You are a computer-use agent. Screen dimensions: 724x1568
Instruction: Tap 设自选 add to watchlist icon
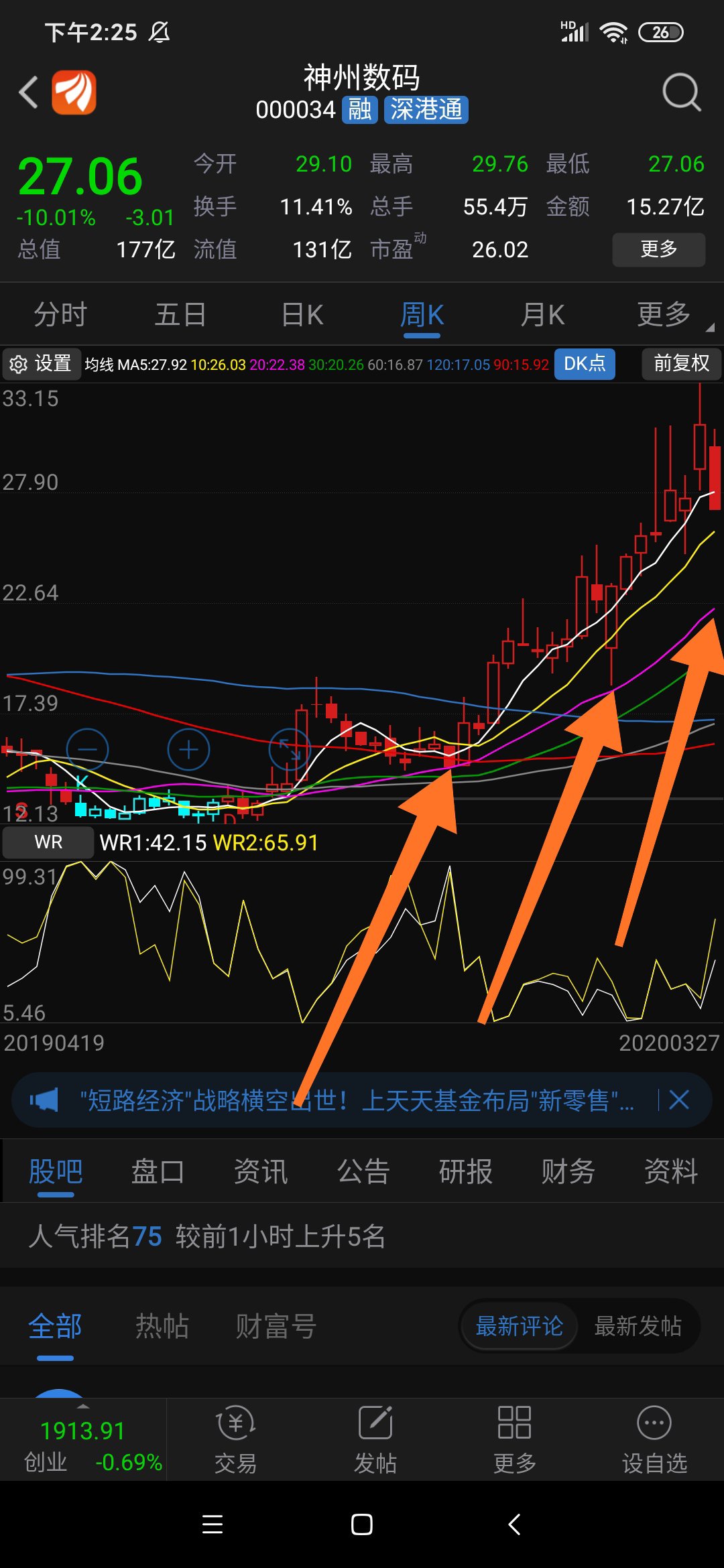(x=654, y=1439)
